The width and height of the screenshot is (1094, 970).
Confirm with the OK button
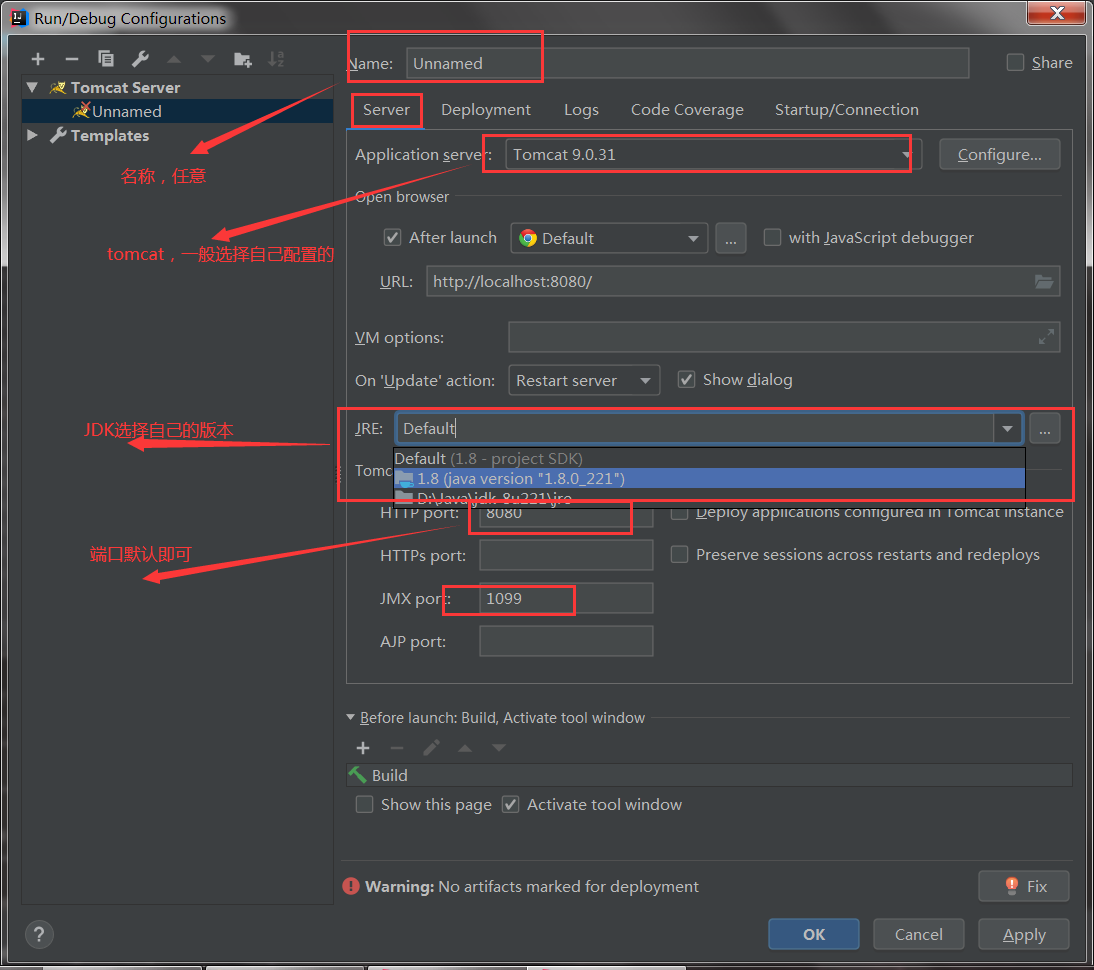coord(814,934)
